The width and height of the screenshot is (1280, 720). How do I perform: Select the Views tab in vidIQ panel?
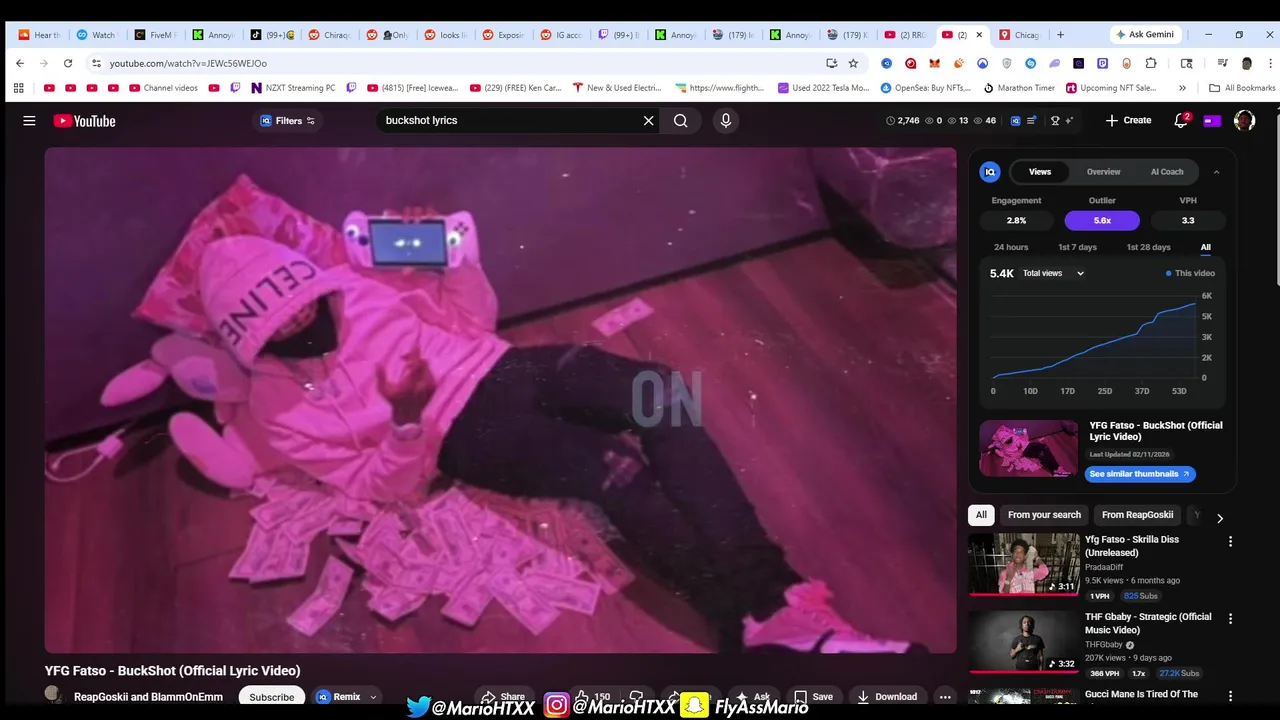[x=1040, y=172]
